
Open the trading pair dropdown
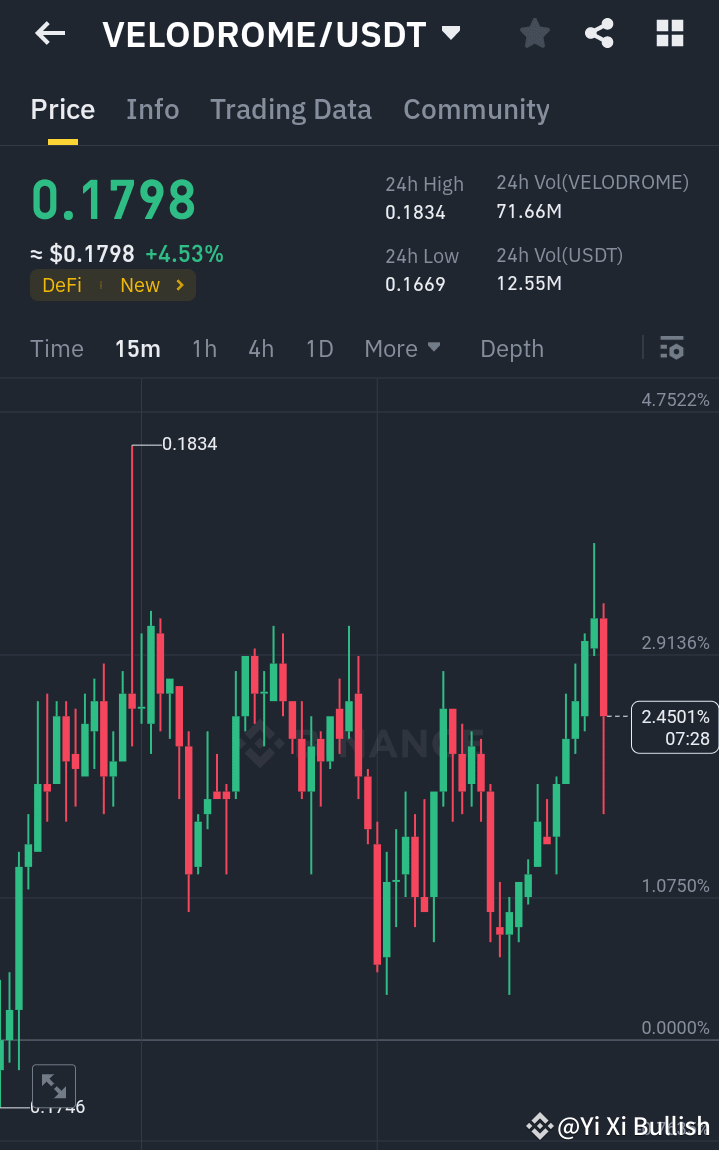[450, 33]
